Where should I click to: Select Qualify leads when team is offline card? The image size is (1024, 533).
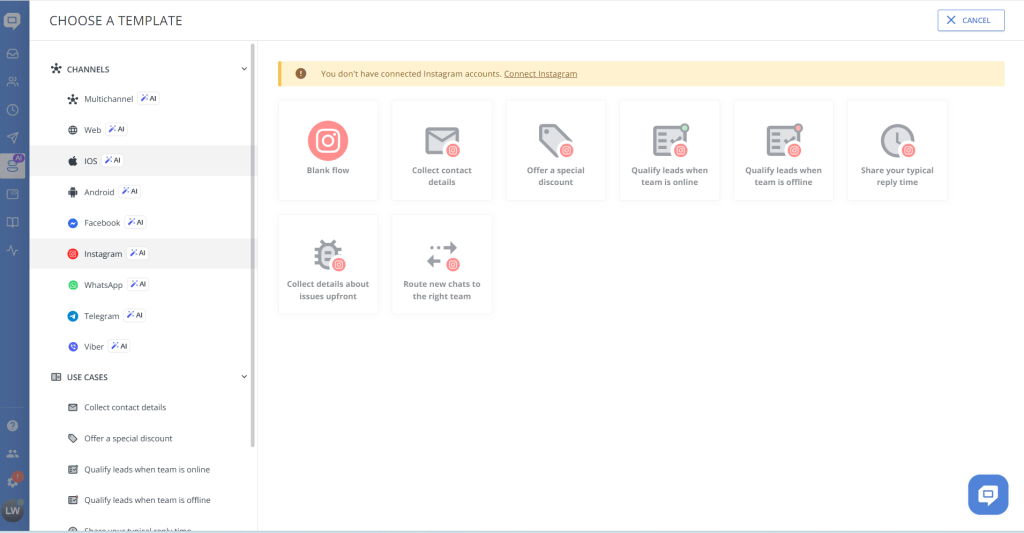(x=783, y=150)
